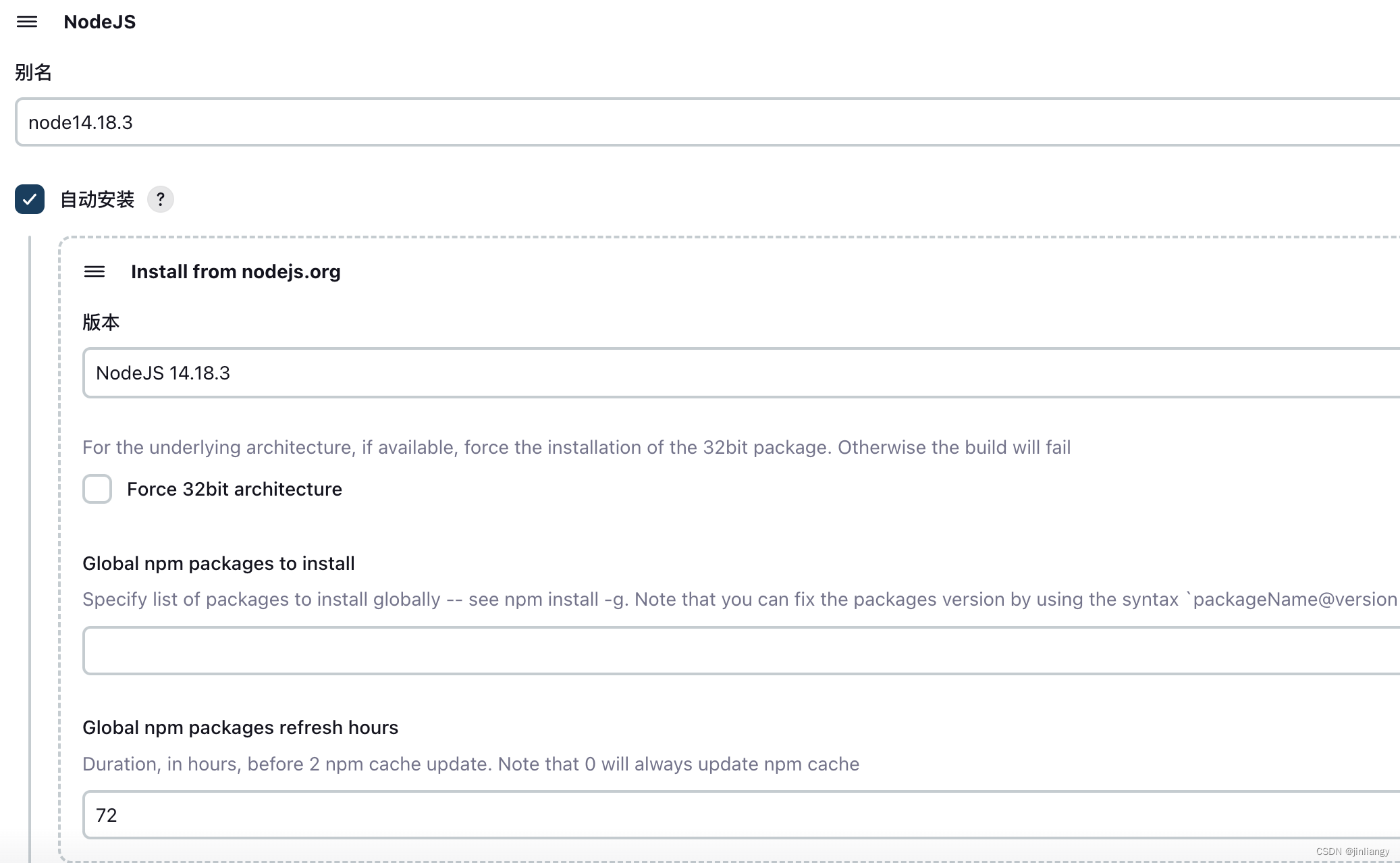This screenshot has height=863, width=1400.
Task: Click the drag handle beside NodeJS heading
Action: point(27,22)
